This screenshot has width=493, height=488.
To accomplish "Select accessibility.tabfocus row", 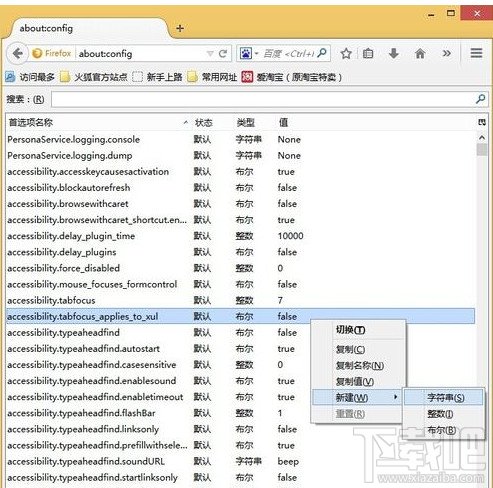I will 240,300.
